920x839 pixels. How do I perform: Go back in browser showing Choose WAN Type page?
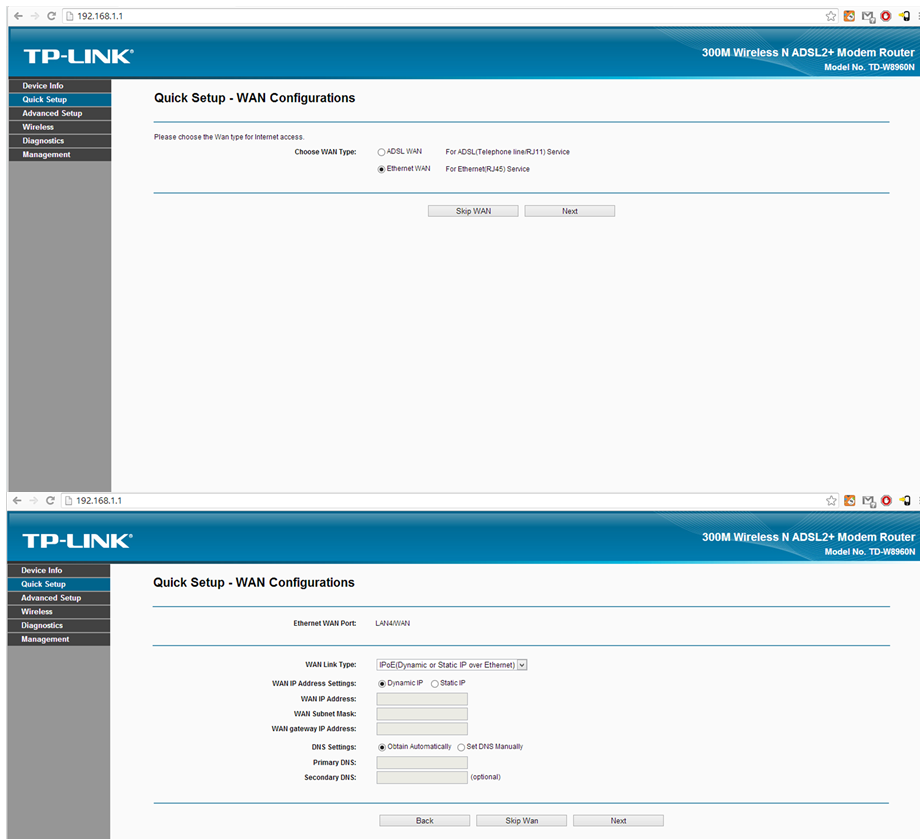point(18,16)
